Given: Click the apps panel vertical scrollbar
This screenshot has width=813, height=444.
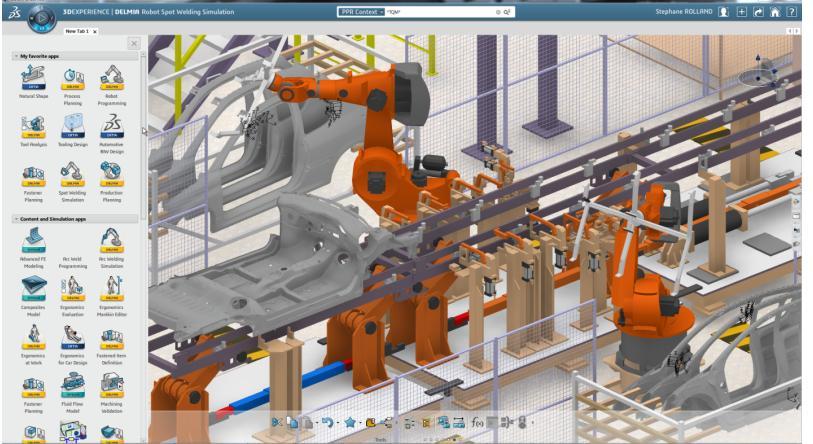Looking at the screenshot, I should (144, 135).
